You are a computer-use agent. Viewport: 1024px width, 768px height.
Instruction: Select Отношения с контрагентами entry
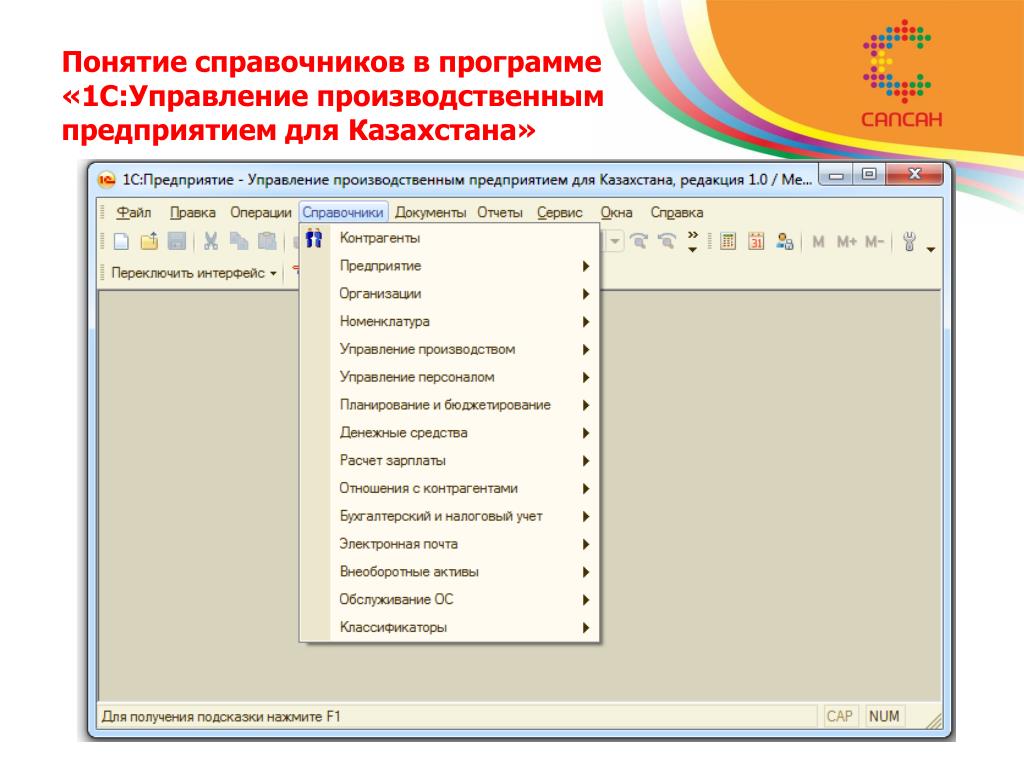pyautogui.click(x=449, y=488)
